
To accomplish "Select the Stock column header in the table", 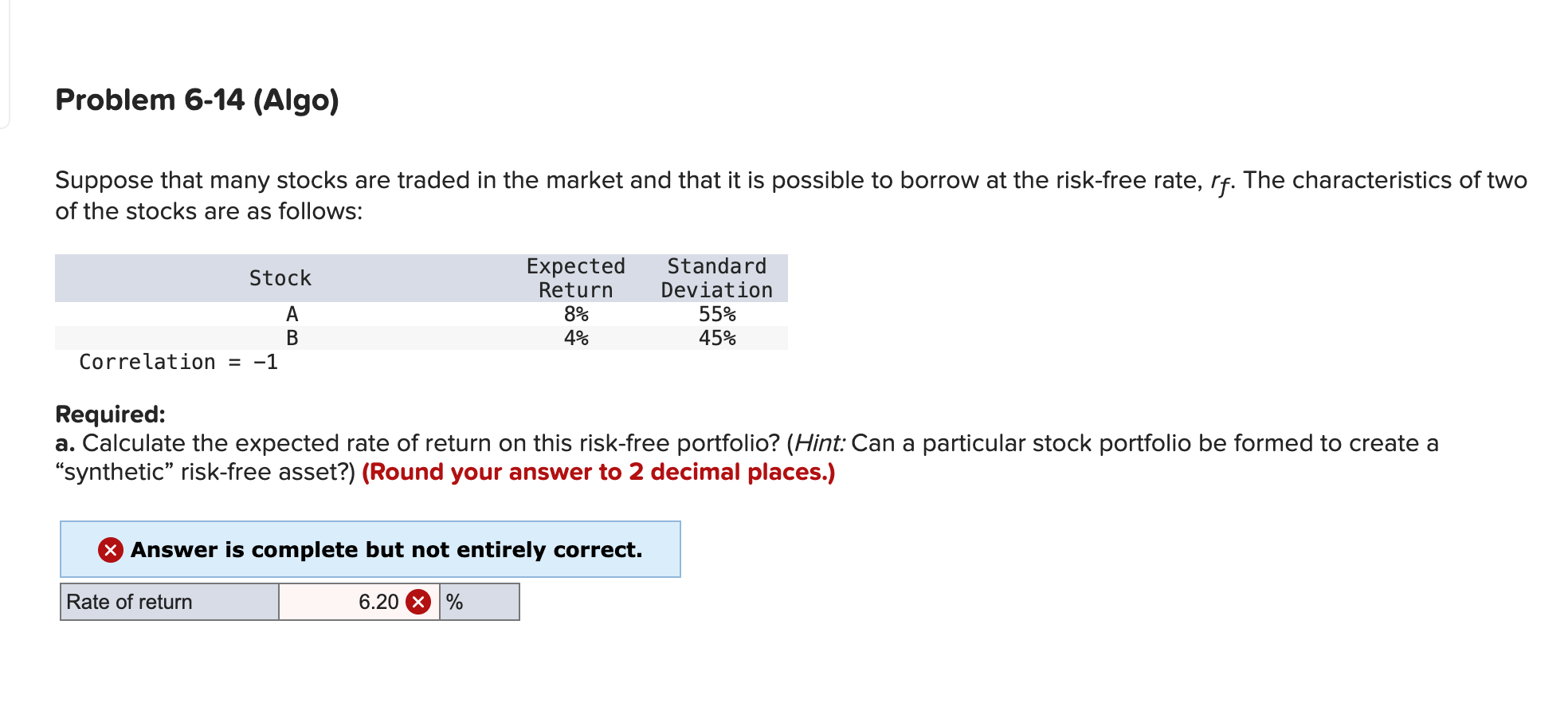I will click(x=280, y=277).
